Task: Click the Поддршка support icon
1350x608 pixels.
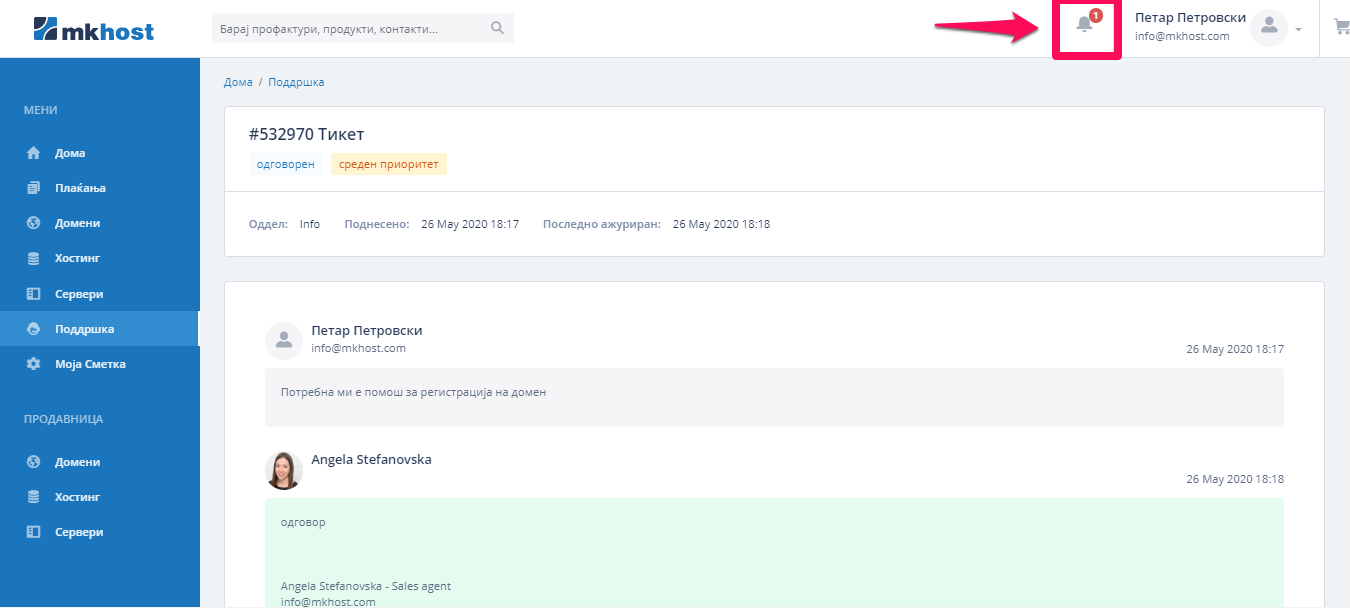Action: [x=33, y=329]
